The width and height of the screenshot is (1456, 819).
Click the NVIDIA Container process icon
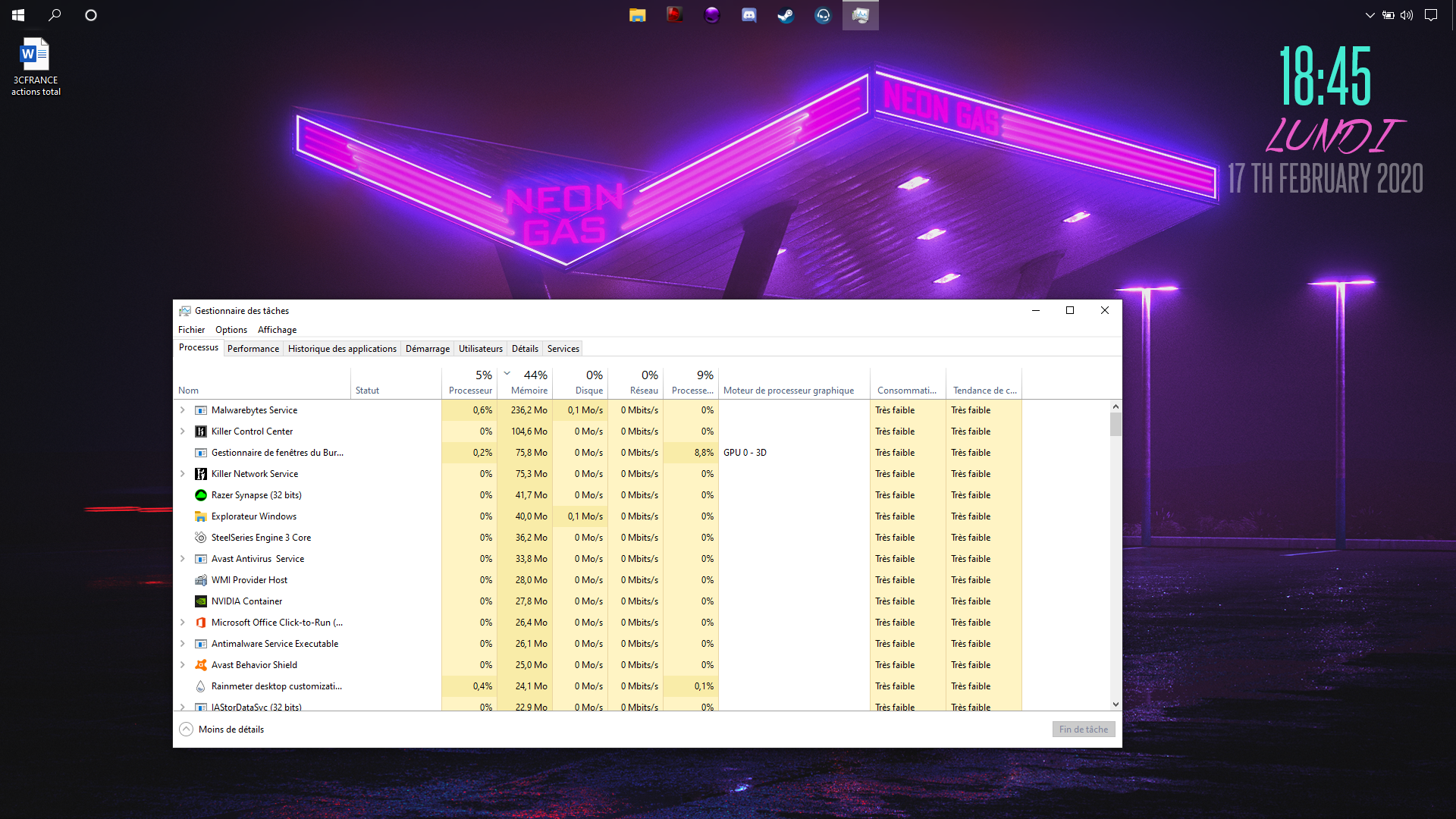coord(201,601)
